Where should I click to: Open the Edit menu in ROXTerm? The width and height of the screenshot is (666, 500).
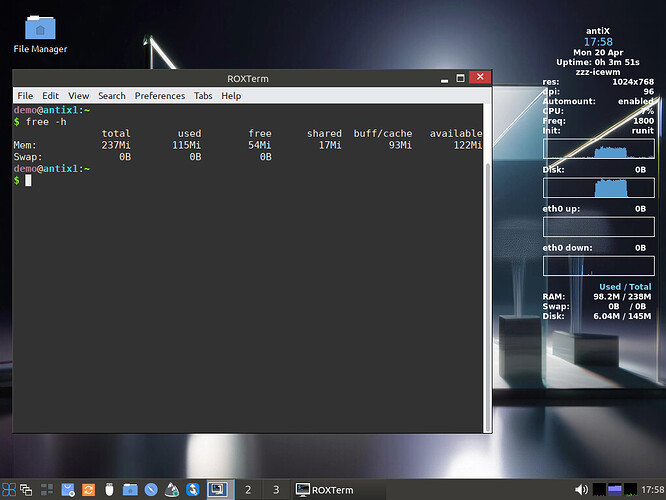pos(50,96)
